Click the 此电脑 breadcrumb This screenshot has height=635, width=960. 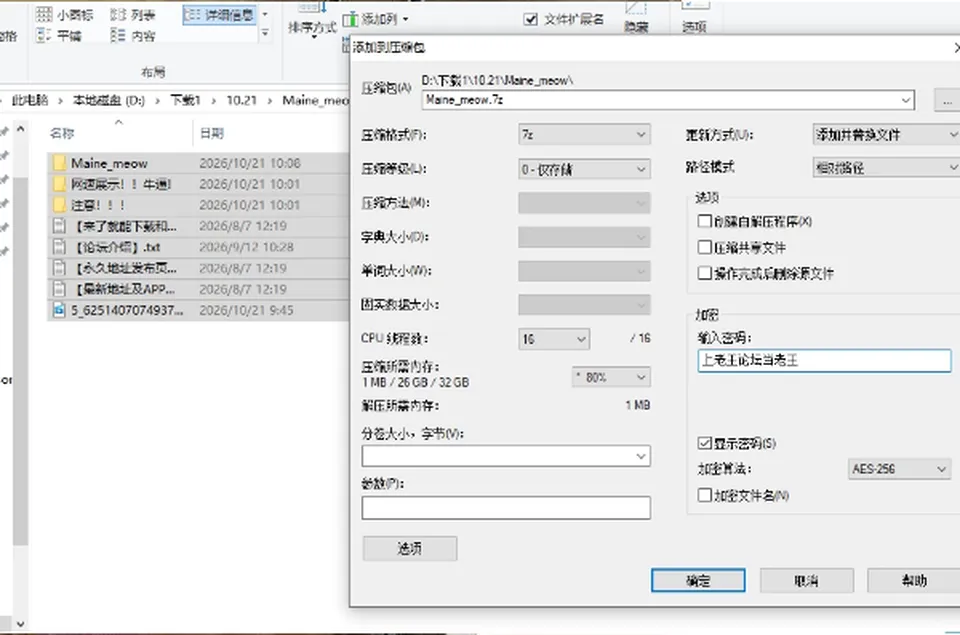point(30,100)
